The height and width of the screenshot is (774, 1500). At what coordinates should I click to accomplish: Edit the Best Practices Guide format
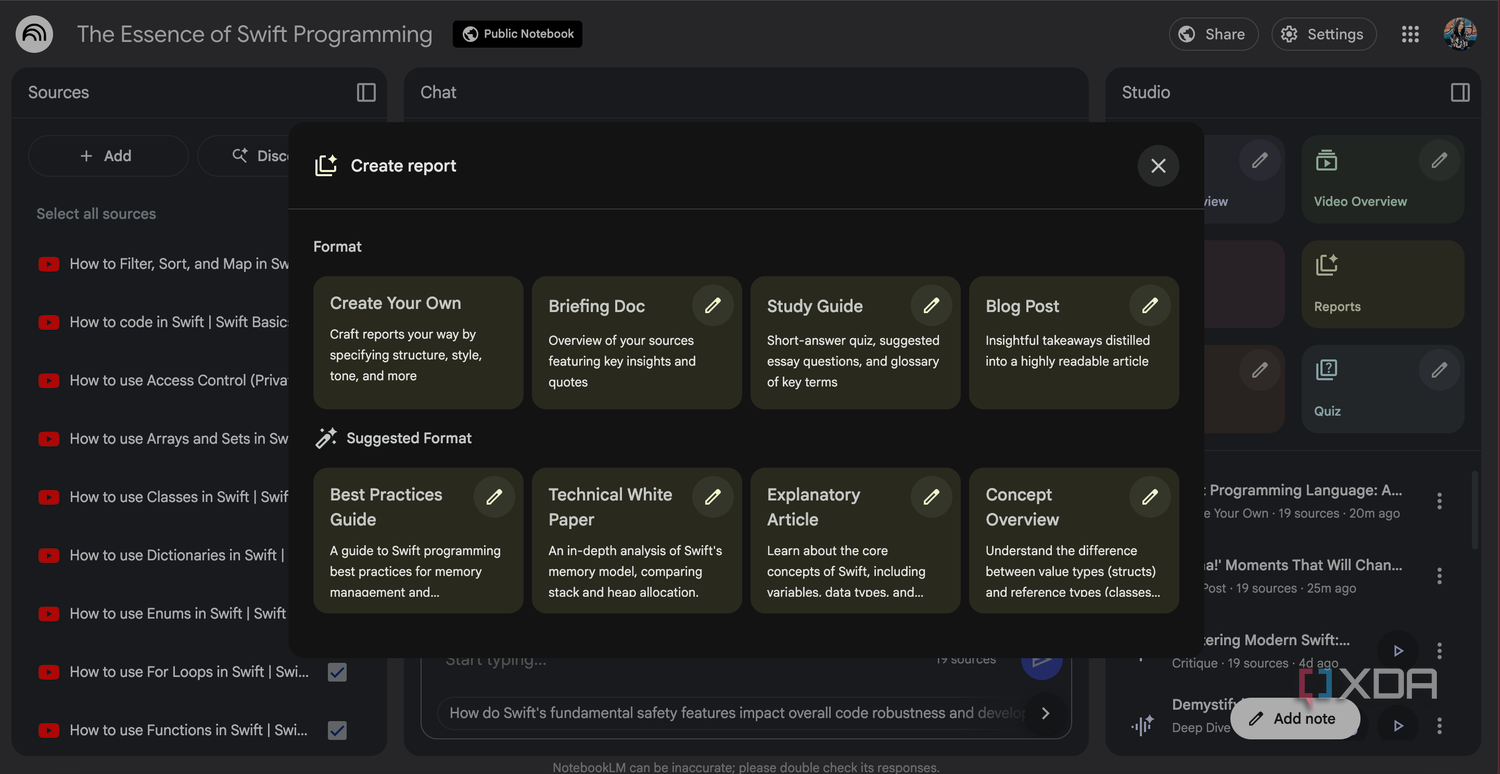click(494, 496)
